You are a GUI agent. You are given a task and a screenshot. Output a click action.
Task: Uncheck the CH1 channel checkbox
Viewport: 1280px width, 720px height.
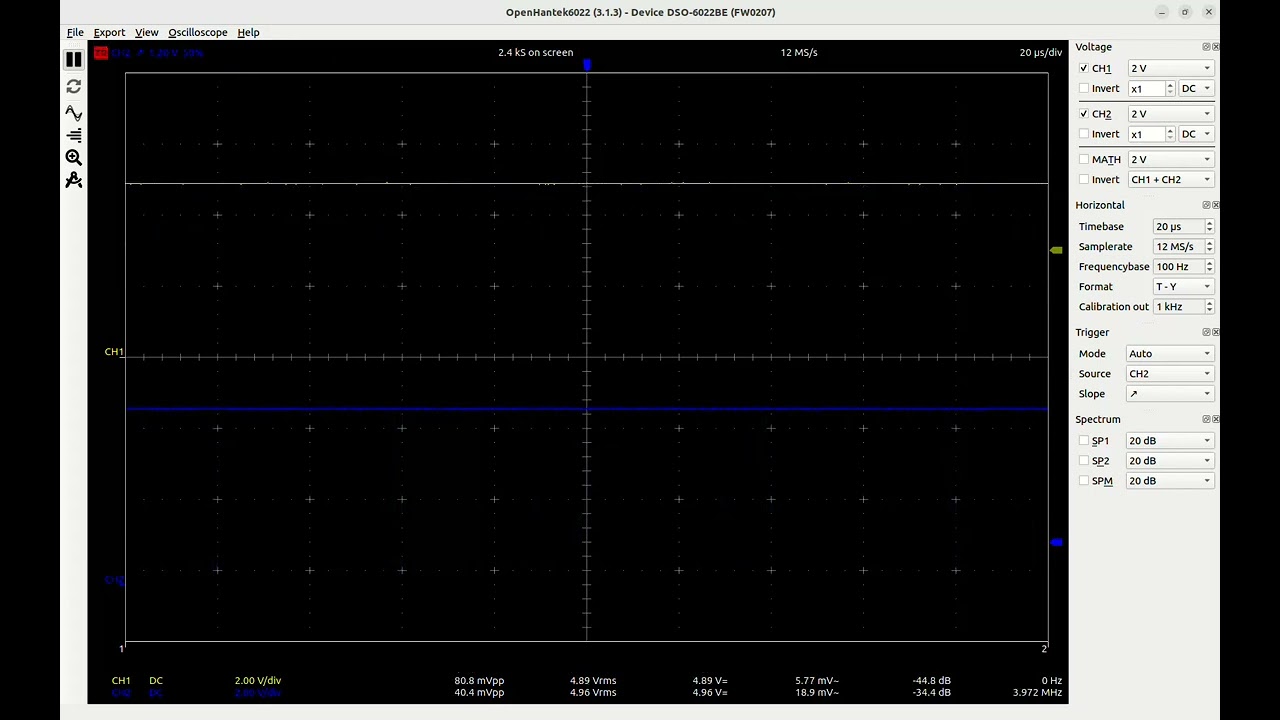(1084, 69)
